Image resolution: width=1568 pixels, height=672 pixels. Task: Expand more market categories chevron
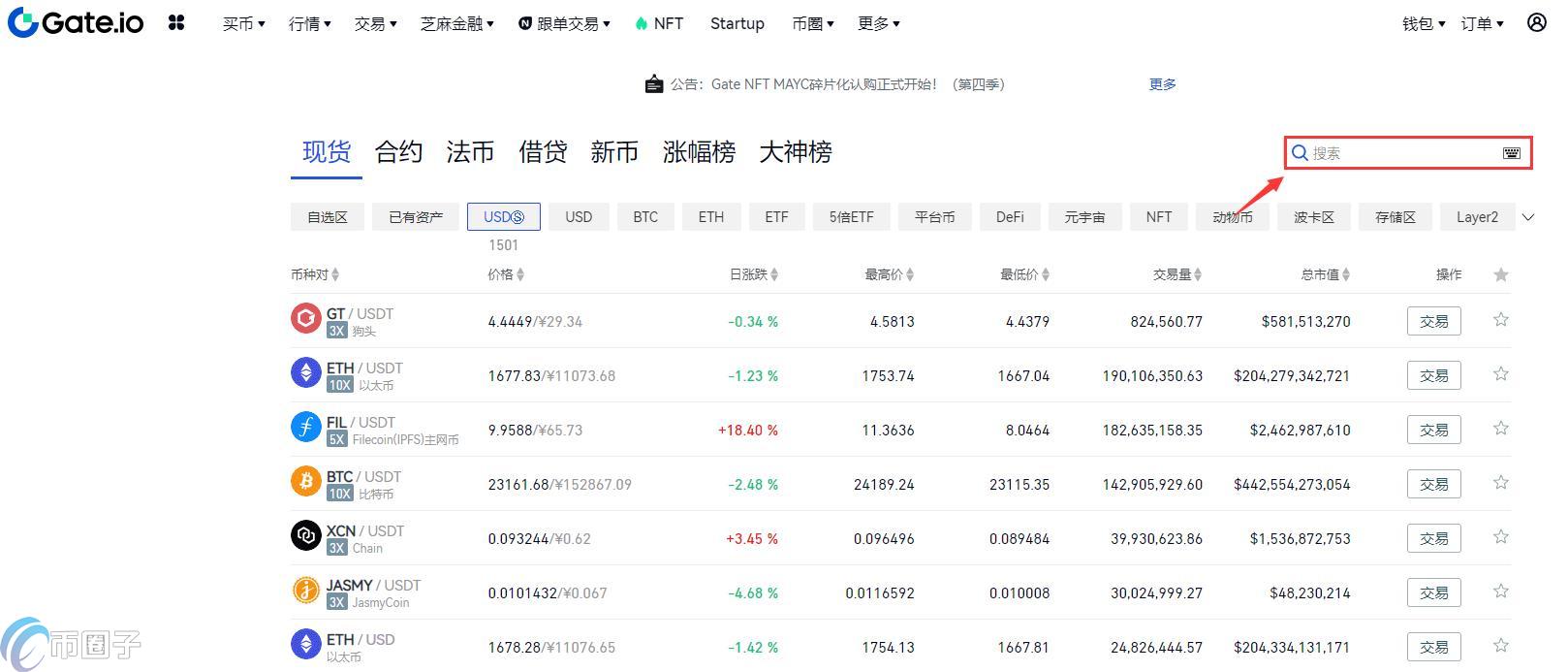[1528, 217]
